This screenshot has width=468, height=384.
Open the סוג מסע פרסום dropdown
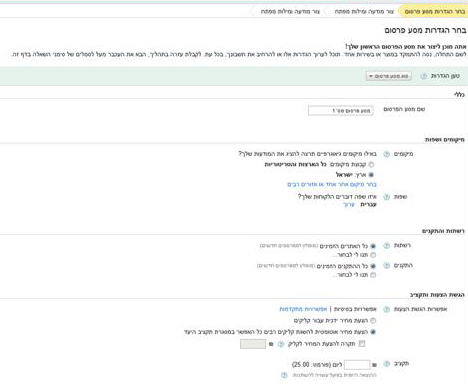click(x=389, y=76)
